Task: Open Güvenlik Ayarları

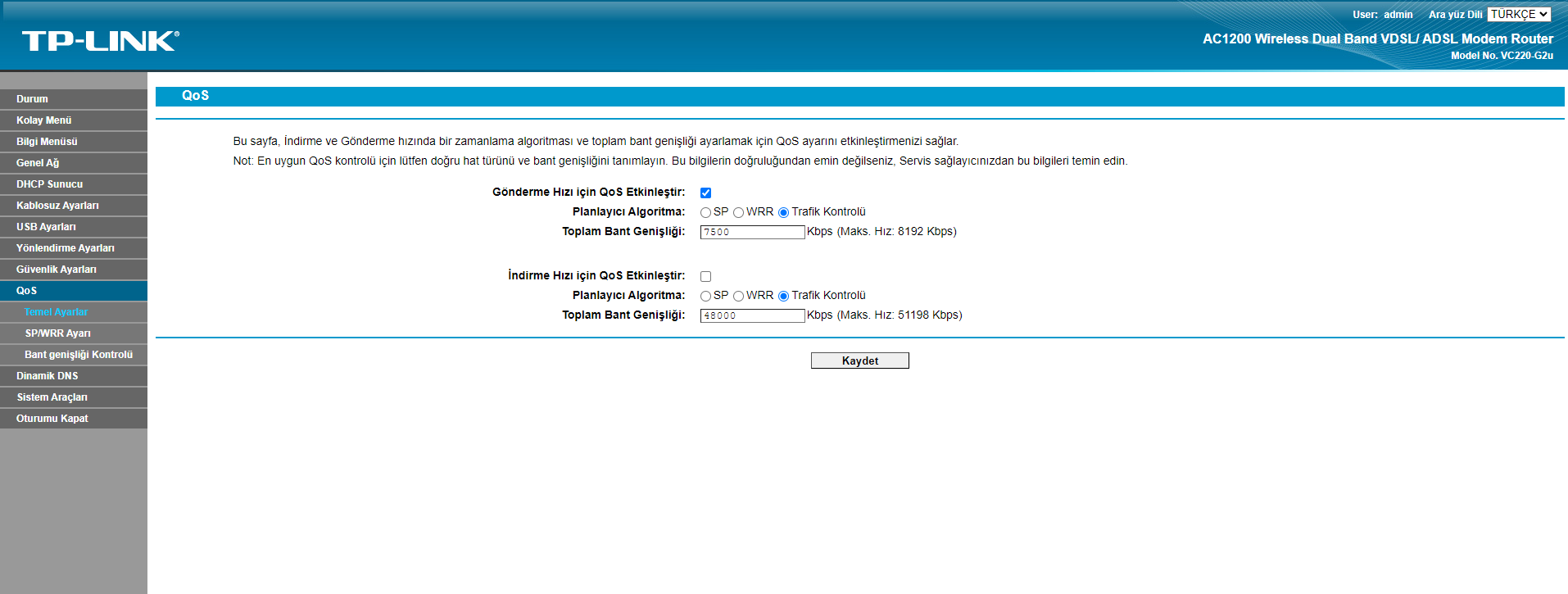Action: (x=74, y=270)
